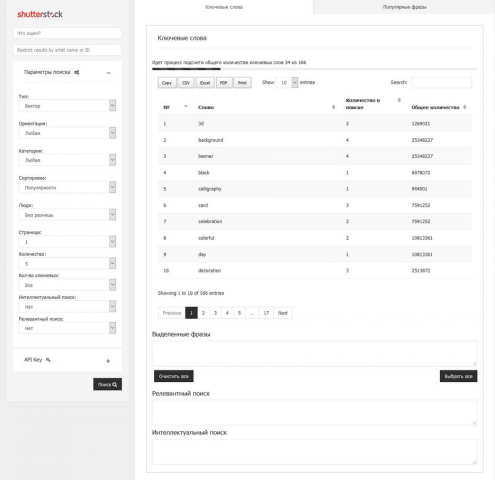495x480 pixels.
Task: Select the word 'day' in table
Action: pyautogui.click(x=202, y=254)
